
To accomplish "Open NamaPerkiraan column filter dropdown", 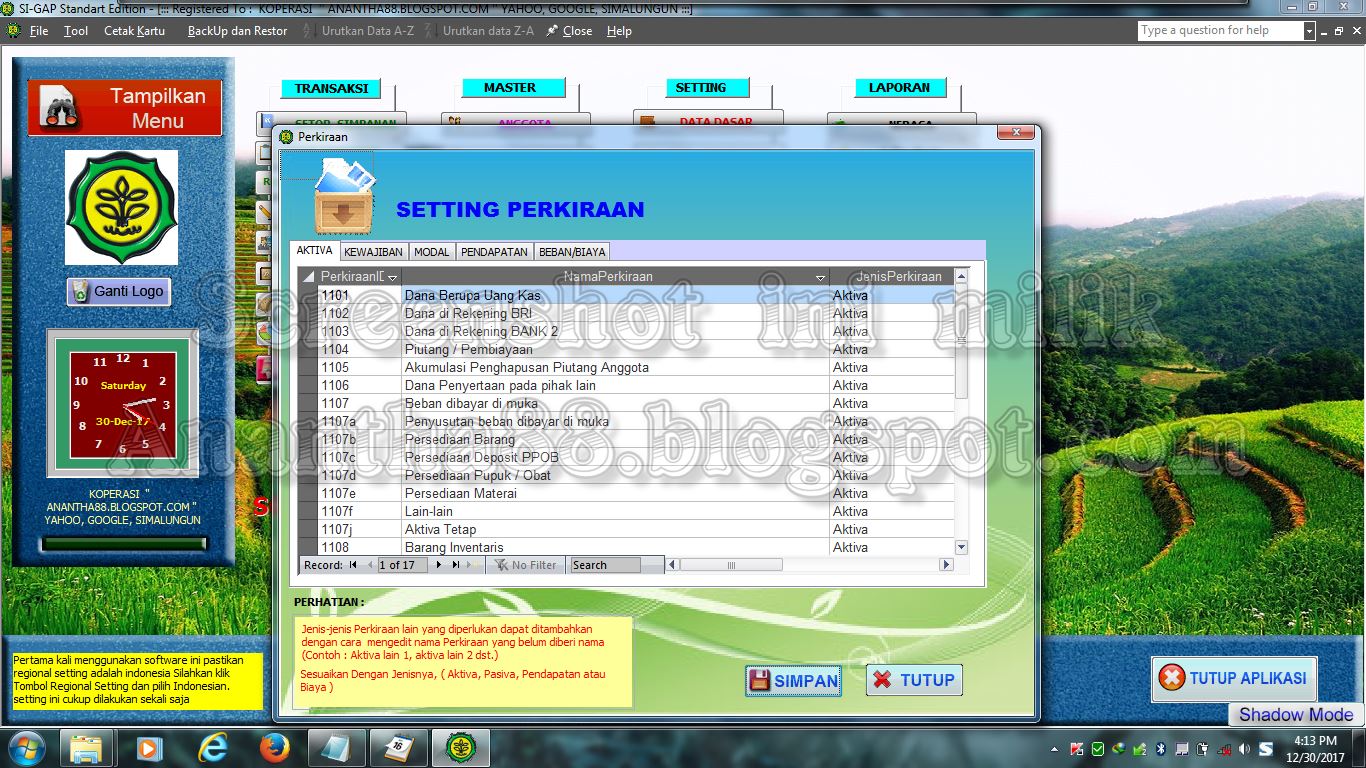I will coord(821,277).
